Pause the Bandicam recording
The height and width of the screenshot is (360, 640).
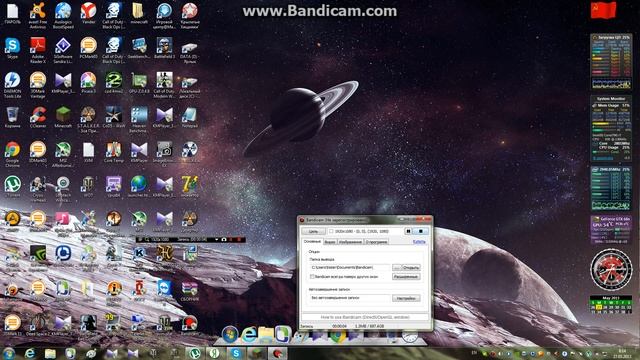(x=408, y=231)
